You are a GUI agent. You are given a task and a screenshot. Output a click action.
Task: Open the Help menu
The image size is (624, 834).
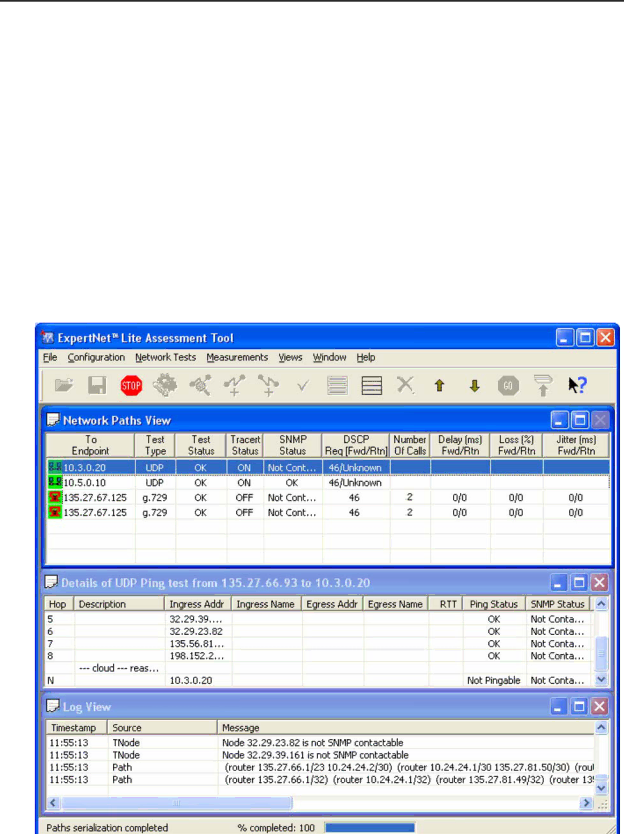(365, 357)
